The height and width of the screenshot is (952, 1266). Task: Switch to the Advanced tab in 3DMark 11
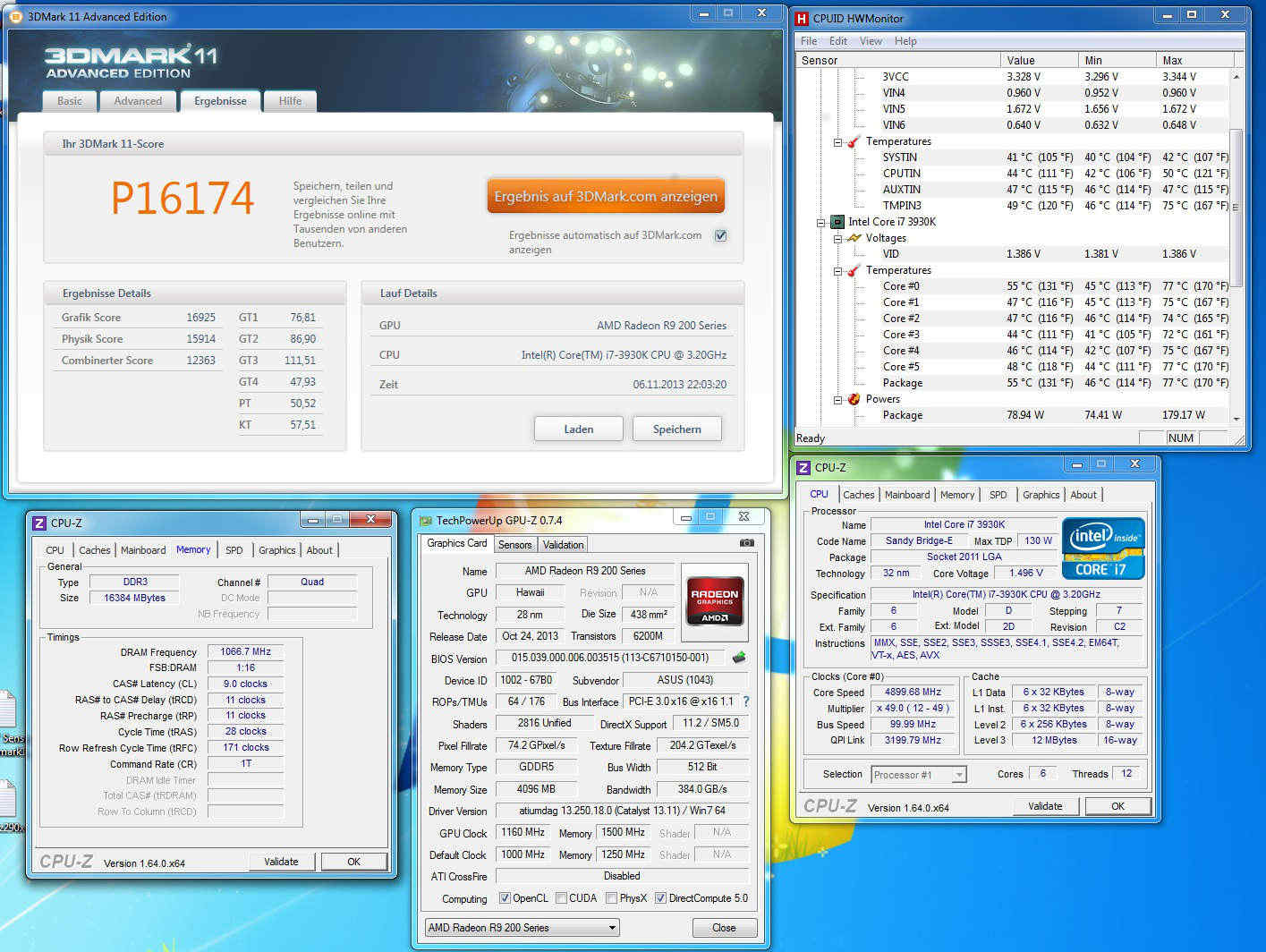click(x=138, y=101)
